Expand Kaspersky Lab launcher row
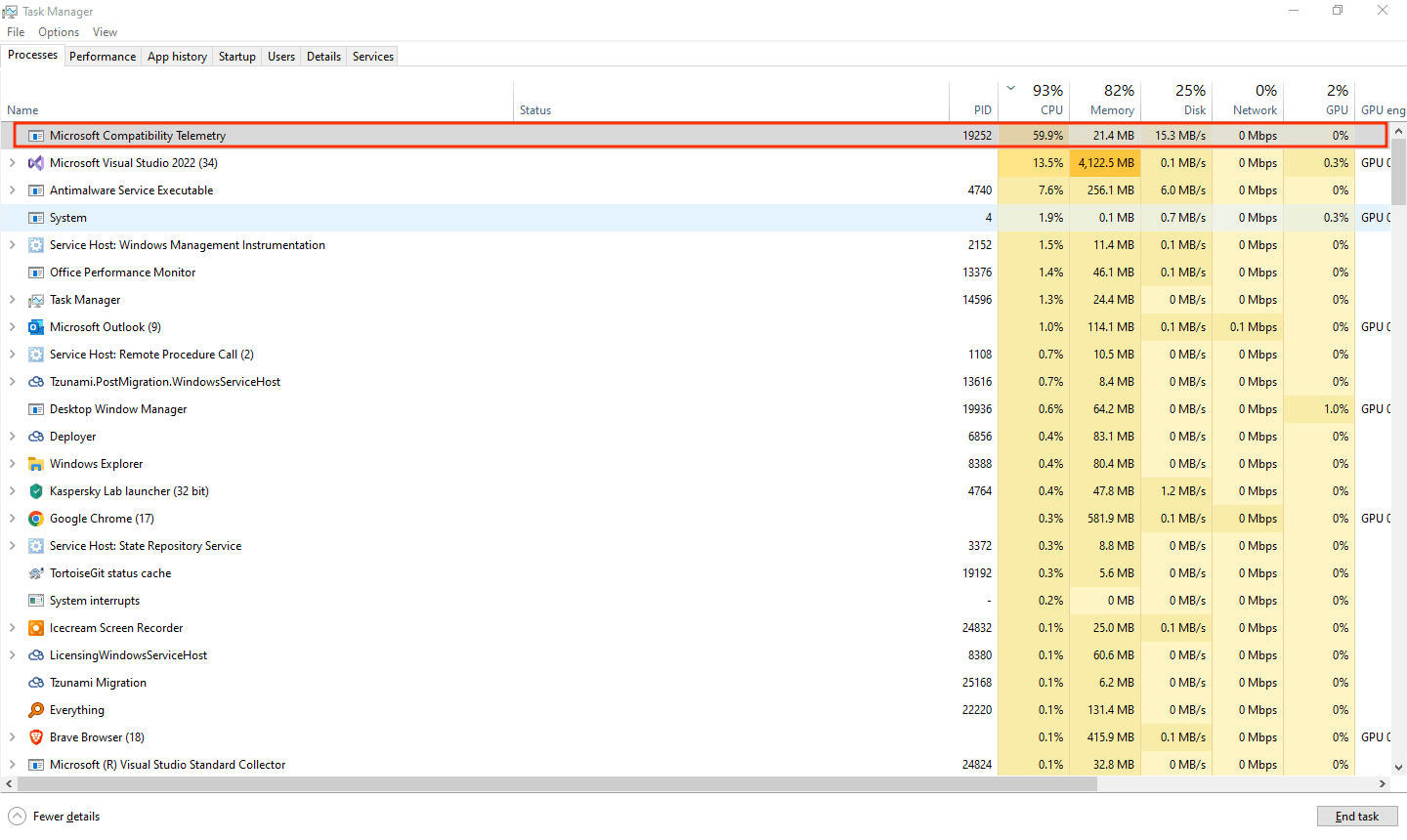Screen dimensions: 1407x840 click(x=12, y=491)
